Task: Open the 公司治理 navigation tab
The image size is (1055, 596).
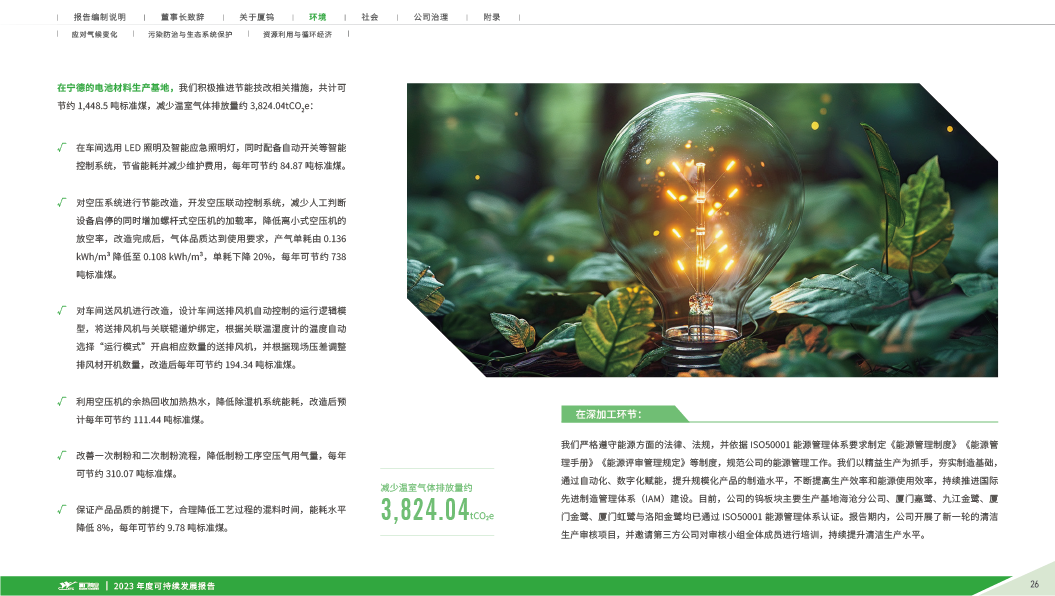Action: coord(430,17)
